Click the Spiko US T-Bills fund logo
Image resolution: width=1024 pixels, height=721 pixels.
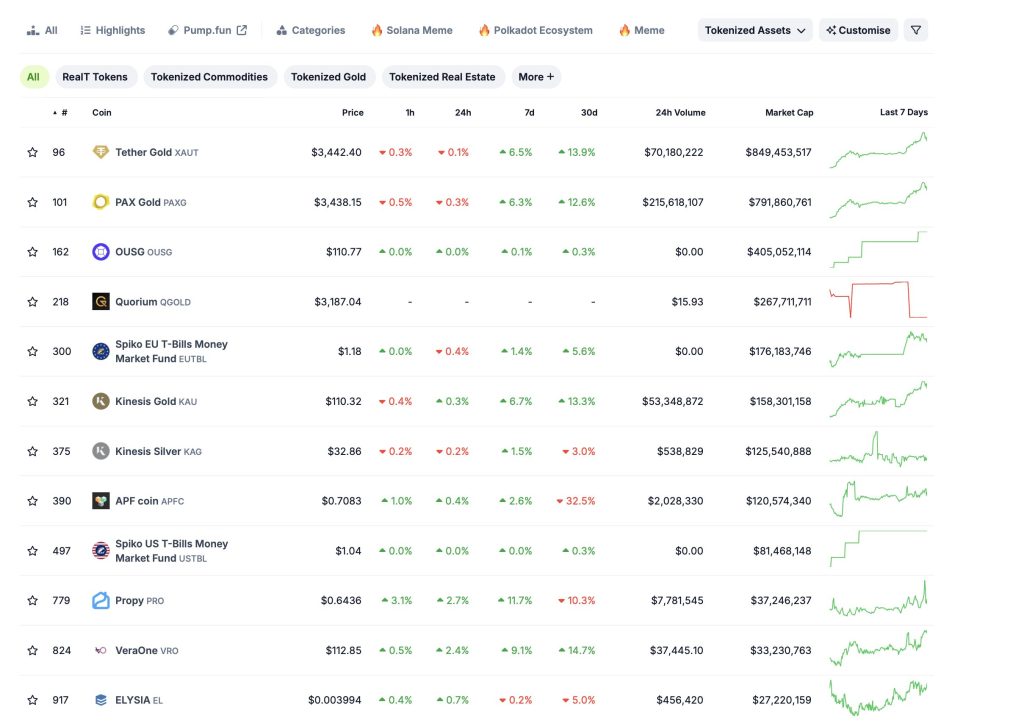pyautogui.click(x=101, y=551)
